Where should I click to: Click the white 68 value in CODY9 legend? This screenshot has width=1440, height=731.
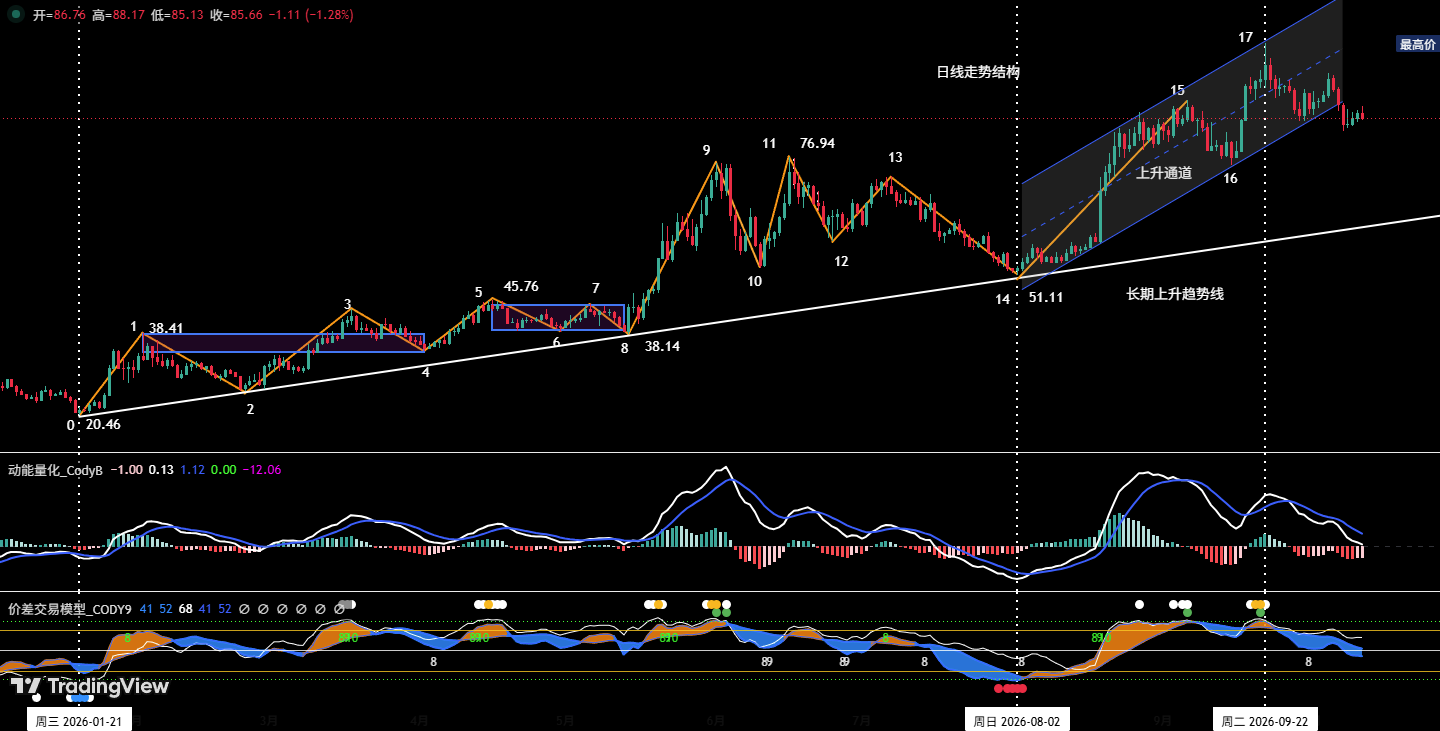pos(185,609)
